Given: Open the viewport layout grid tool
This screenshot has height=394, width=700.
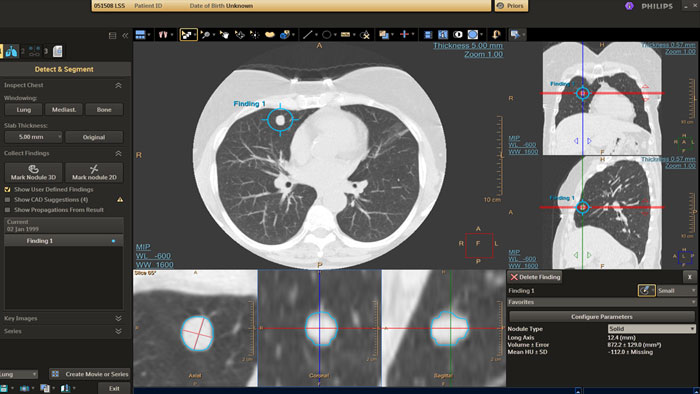Looking at the screenshot, I should coord(141,34).
